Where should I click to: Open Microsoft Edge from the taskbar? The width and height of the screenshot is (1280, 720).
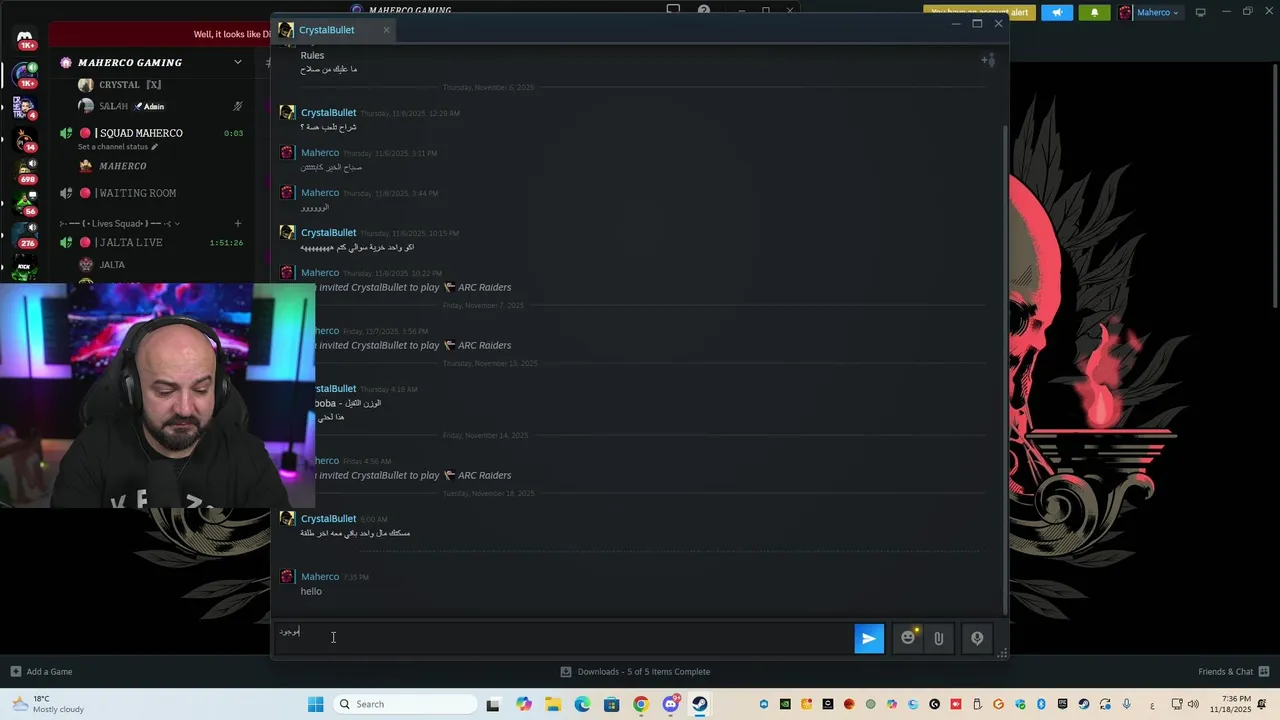[x=582, y=704]
